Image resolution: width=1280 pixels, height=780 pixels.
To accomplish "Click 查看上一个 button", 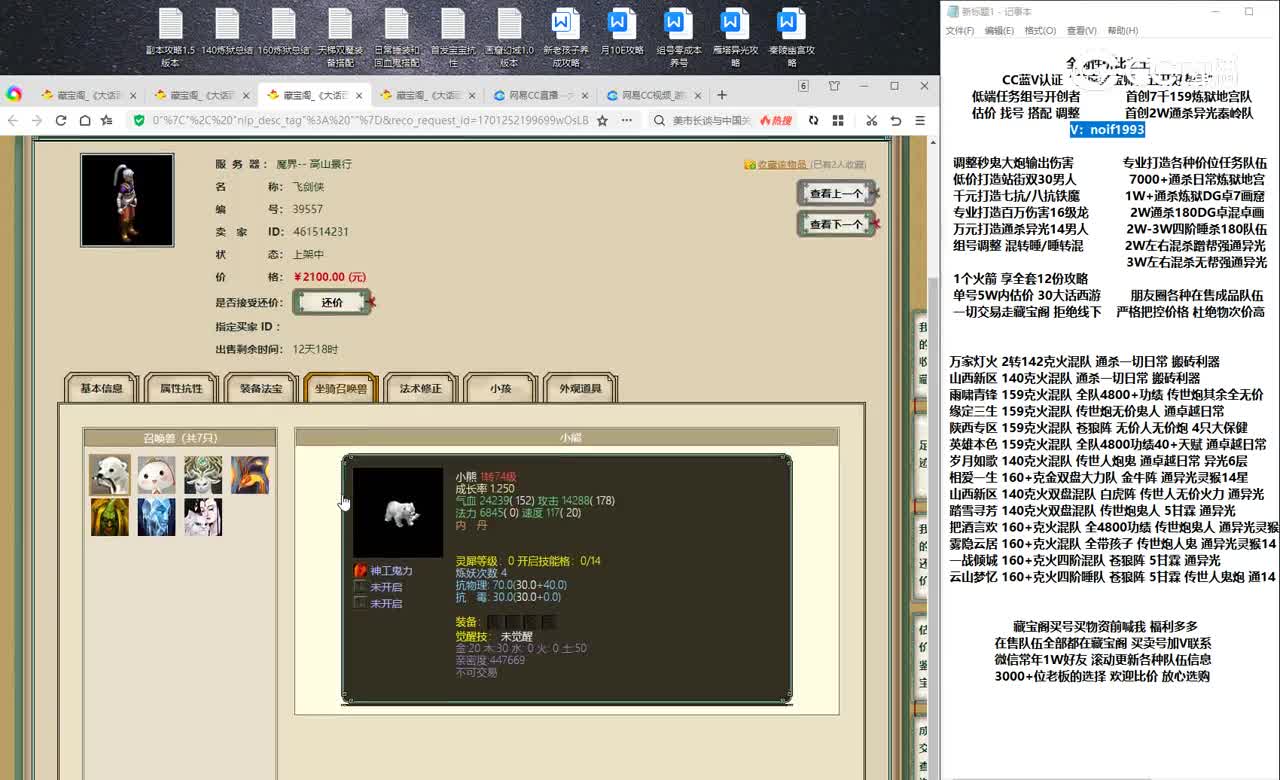I will (836, 193).
